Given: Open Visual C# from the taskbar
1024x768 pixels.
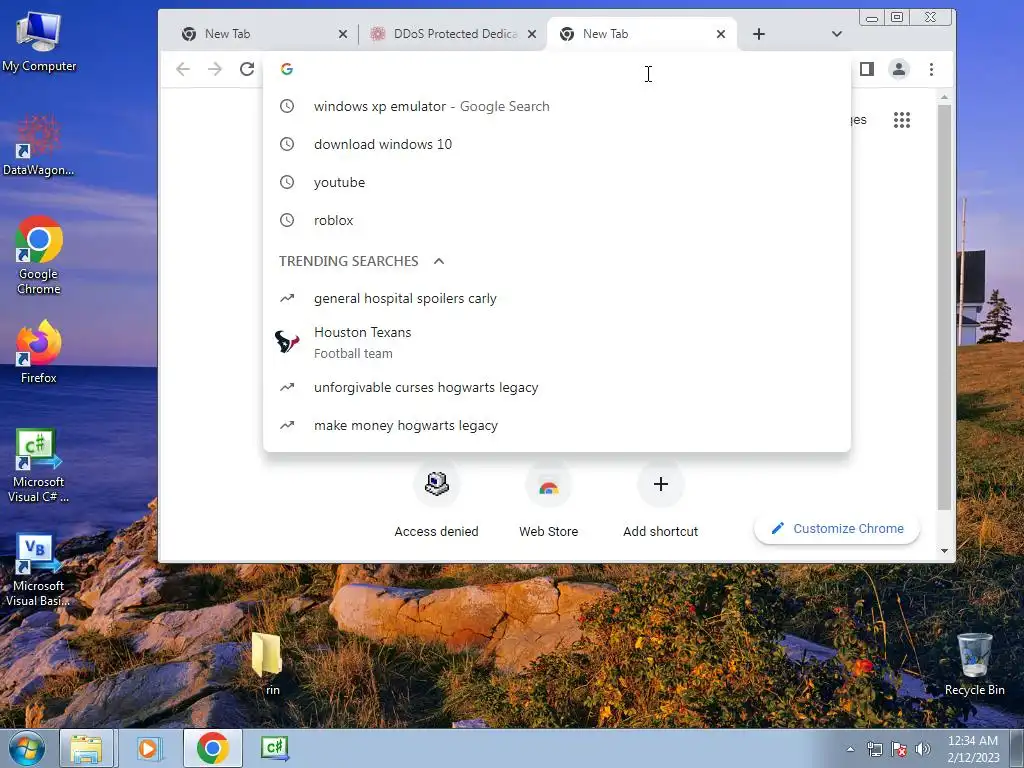Looking at the screenshot, I should pyautogui.click(x=274, y=748).
